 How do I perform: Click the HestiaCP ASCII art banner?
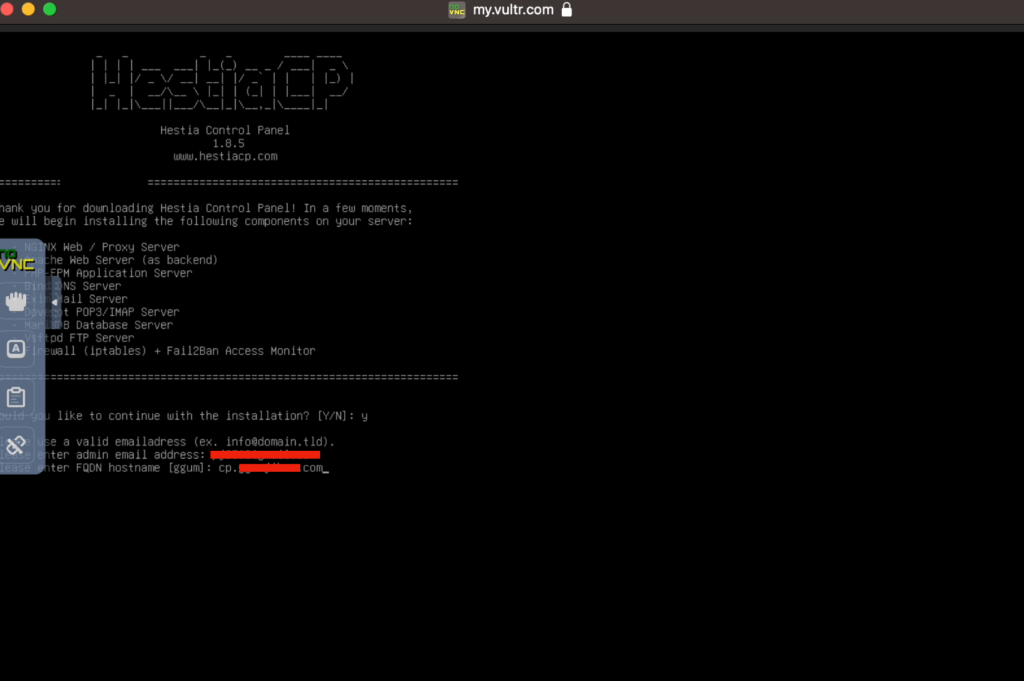[222, 82]
